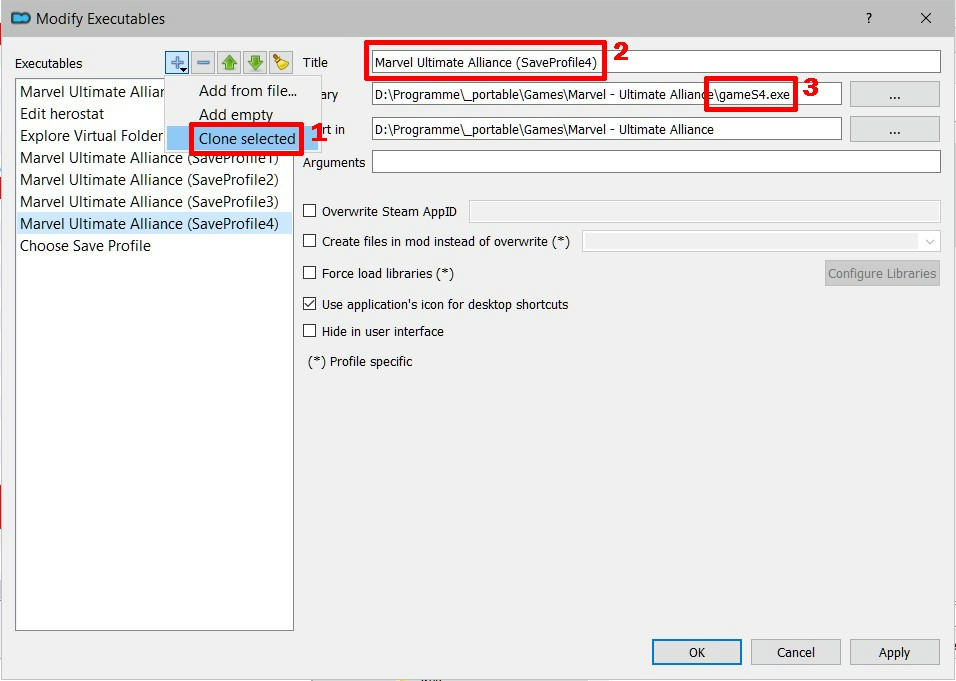
Task: Select Marvel Ultimate Alliance (SaveProfile4) entry
Action: tap(154, 224)
